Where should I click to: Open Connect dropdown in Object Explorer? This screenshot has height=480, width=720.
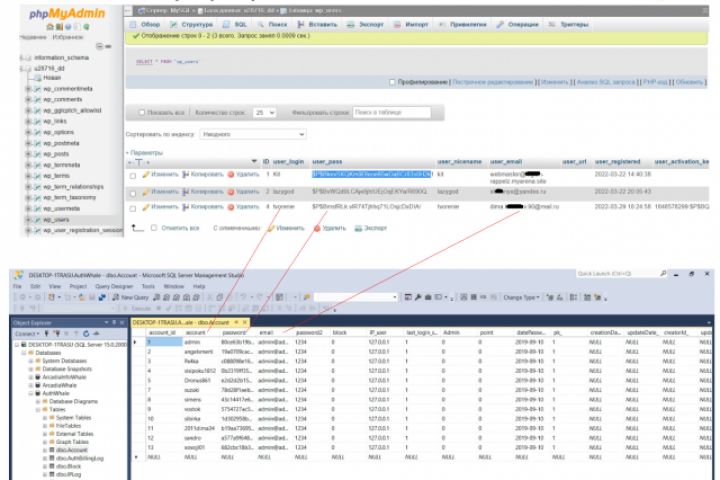click(x=27, y=333)
